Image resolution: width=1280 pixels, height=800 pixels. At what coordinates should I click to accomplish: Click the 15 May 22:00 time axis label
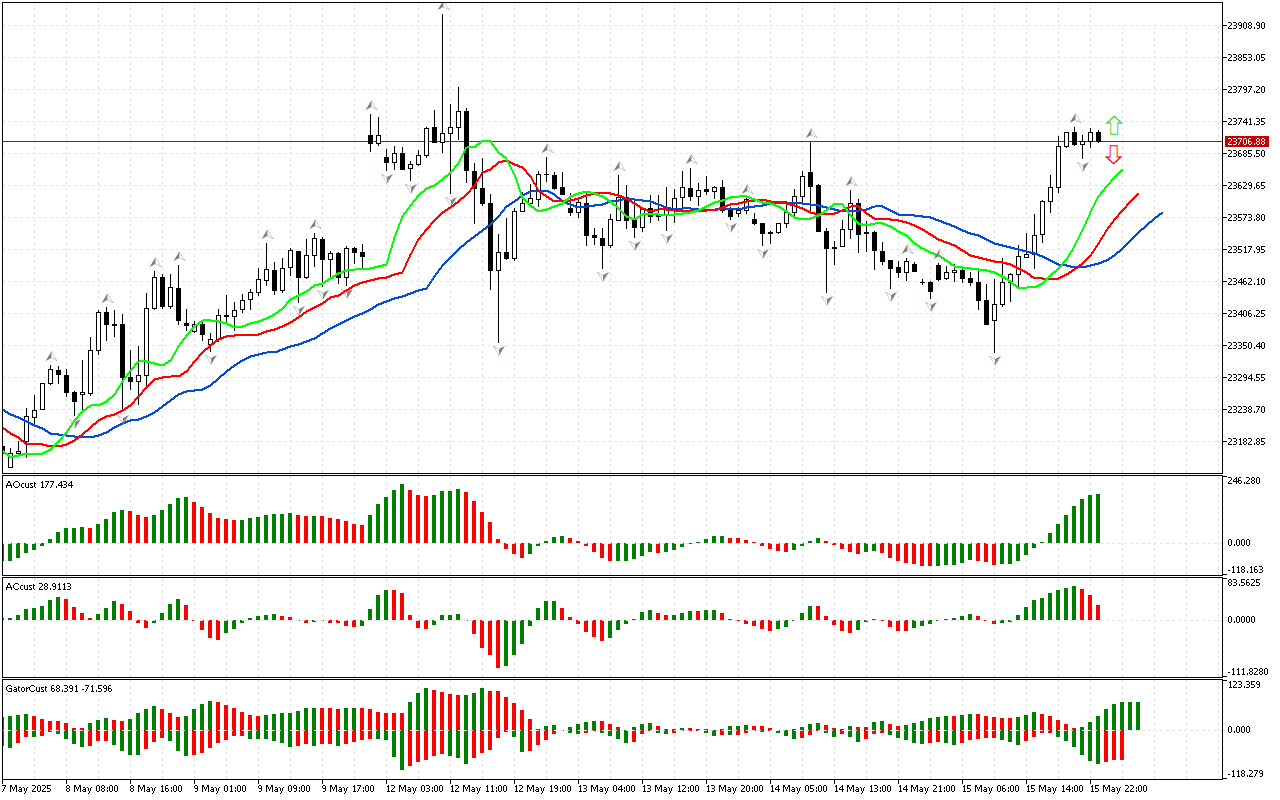(1119, 788)
